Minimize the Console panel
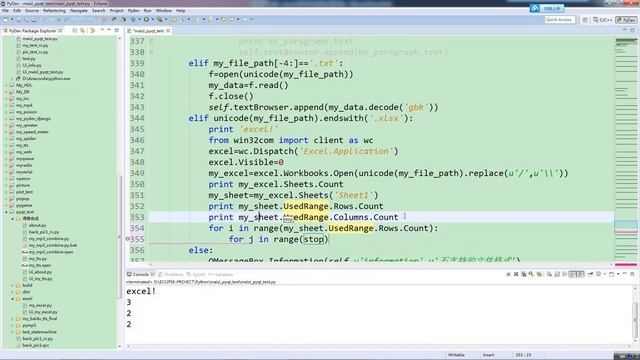640x360 pixels. point(624,274)
